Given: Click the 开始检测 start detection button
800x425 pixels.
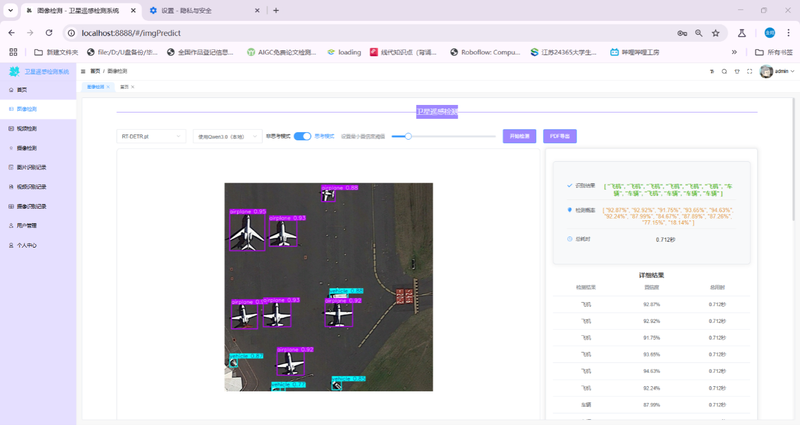Looking at the screenshot, I should [519, 136].
